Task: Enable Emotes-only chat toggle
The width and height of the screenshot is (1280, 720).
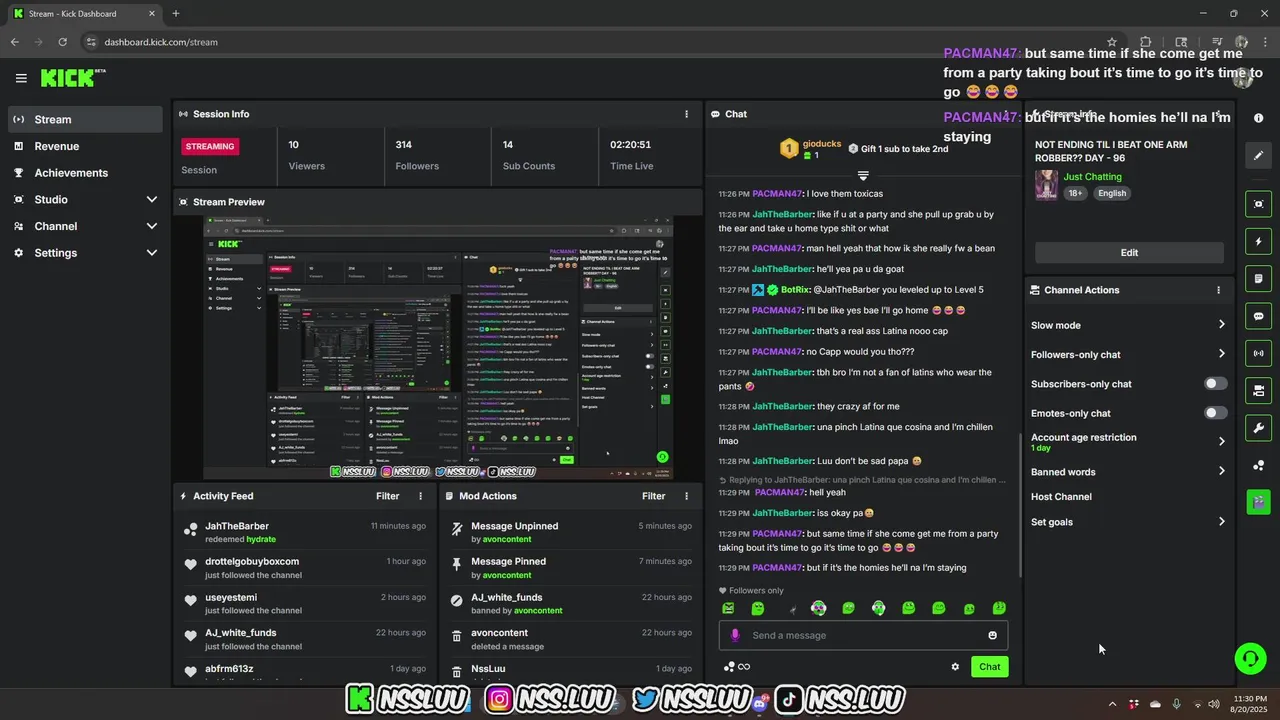Action: pyautogui.click(x=1216, y=413)
